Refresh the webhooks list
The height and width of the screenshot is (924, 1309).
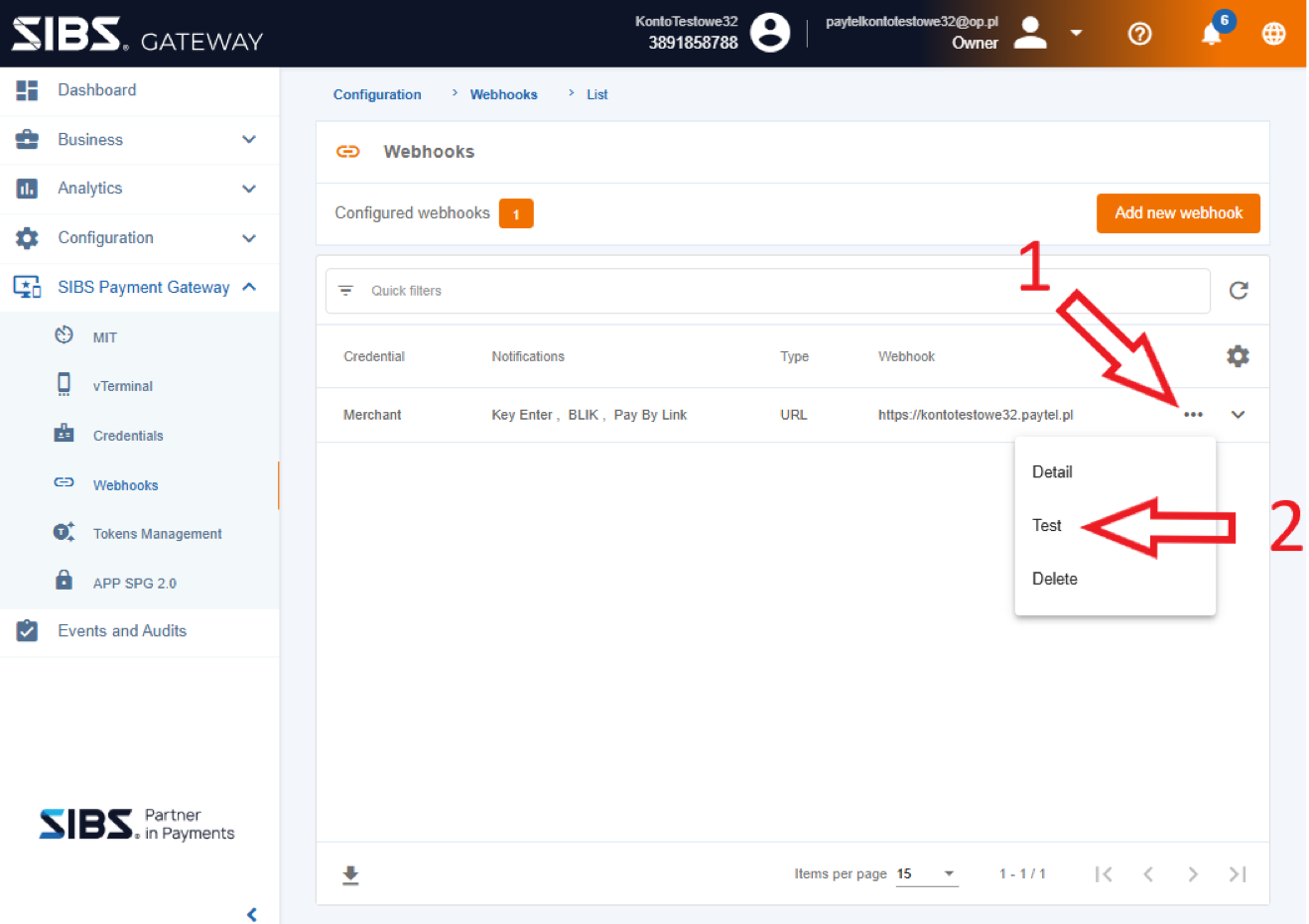(1238, 291)
